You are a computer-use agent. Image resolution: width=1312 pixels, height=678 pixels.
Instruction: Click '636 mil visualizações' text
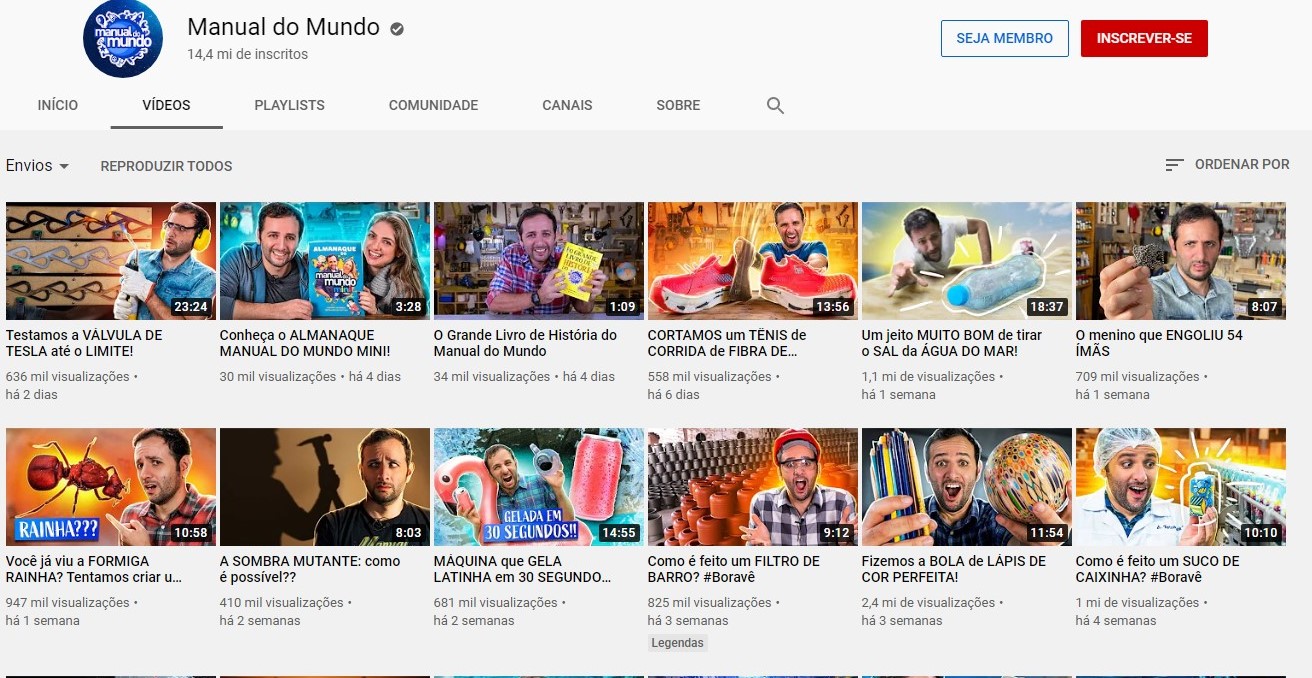click(68, 377)
